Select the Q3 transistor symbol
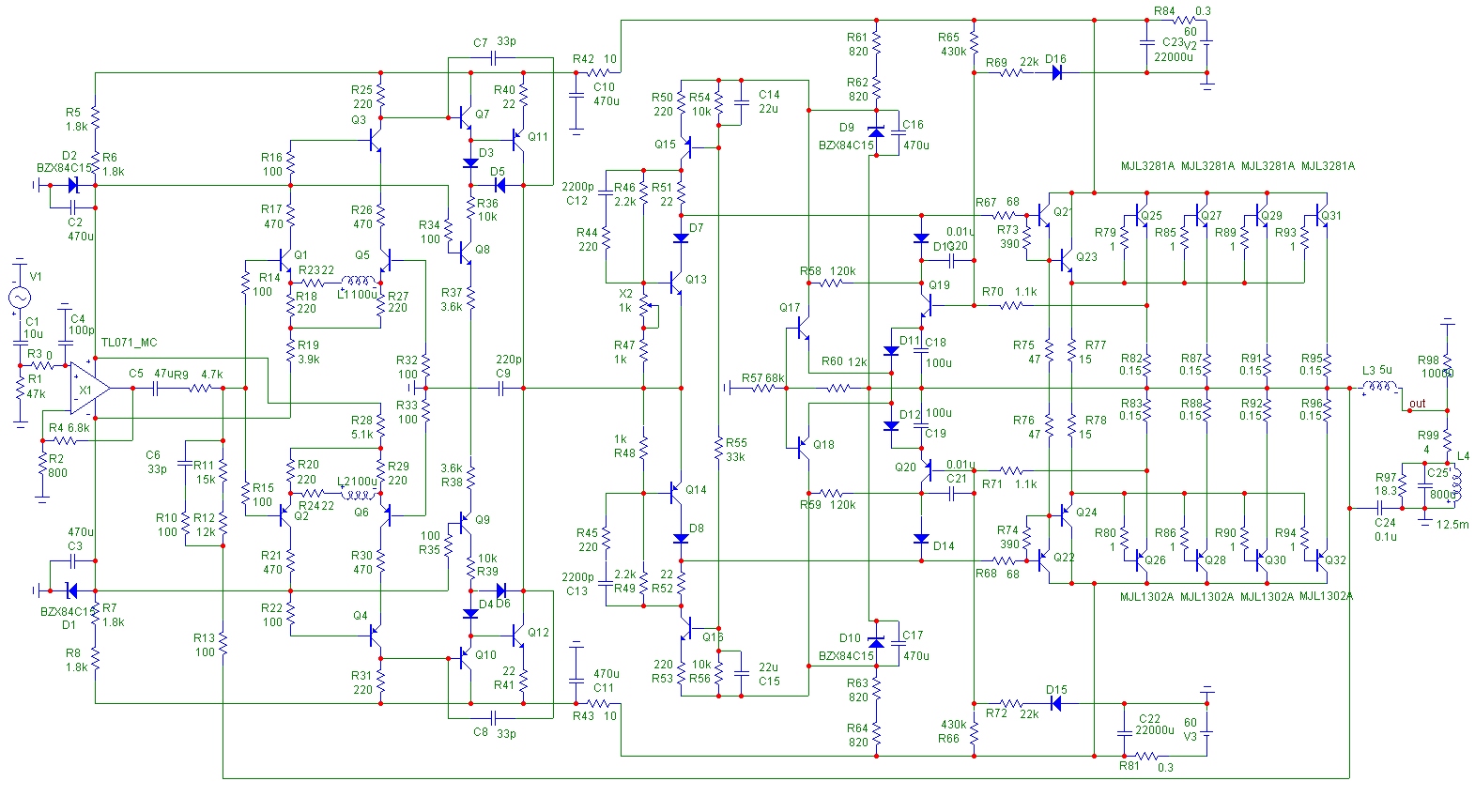Screen dimensions: 1475x812 pyautogui.click(x=374, y=140)
